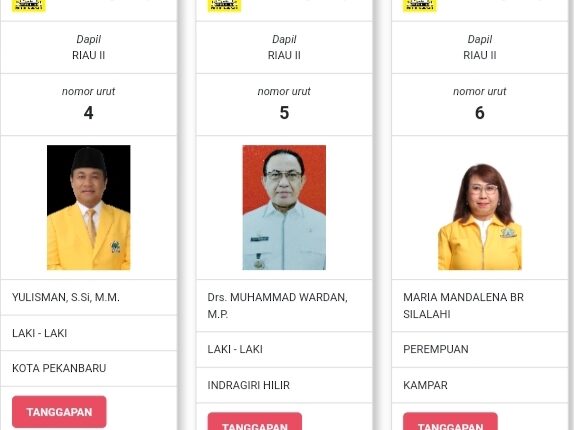Click the PEREMPUAN gender row
574x430 pixels.
pyautogui.click(x=480, y=349)
